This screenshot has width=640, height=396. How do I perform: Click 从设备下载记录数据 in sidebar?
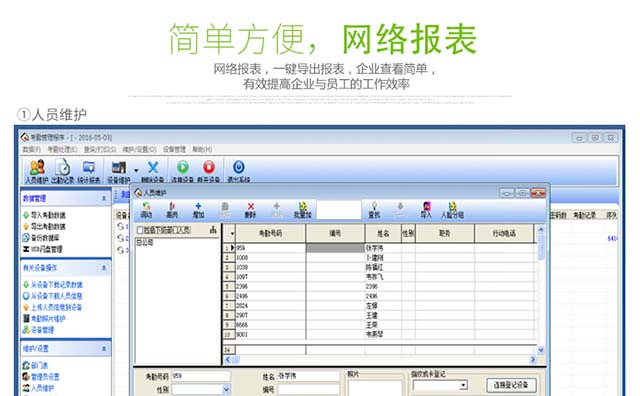click(57, 285)
